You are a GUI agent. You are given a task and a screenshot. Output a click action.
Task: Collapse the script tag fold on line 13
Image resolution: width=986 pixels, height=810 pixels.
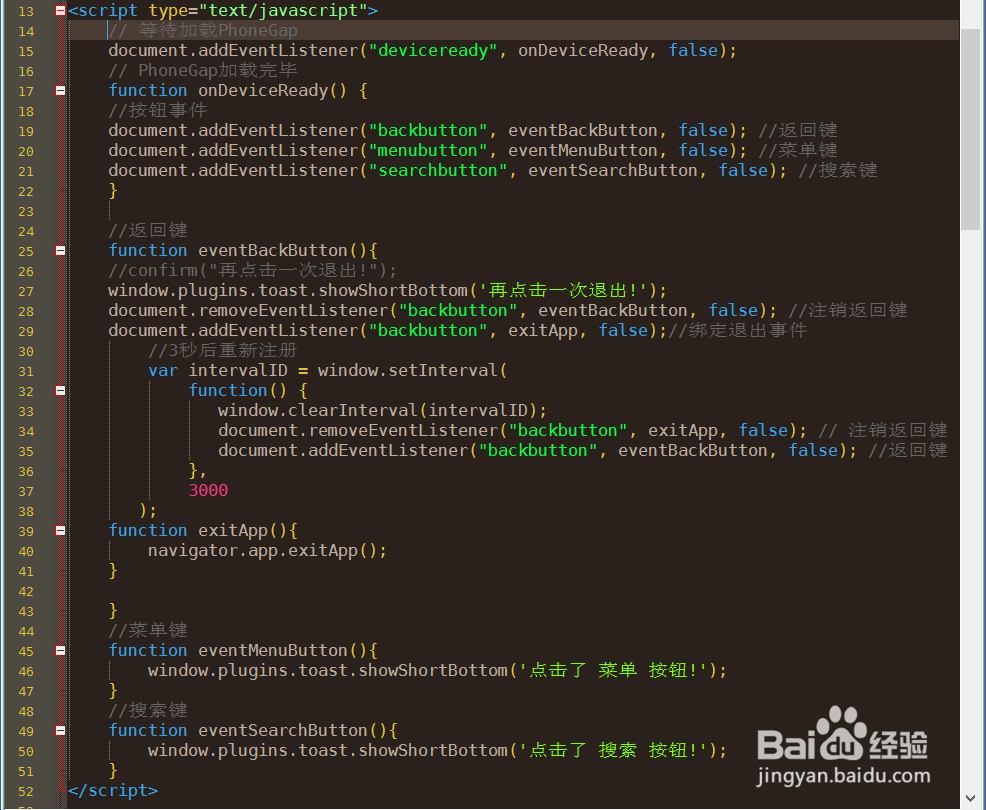click(60, 10)
